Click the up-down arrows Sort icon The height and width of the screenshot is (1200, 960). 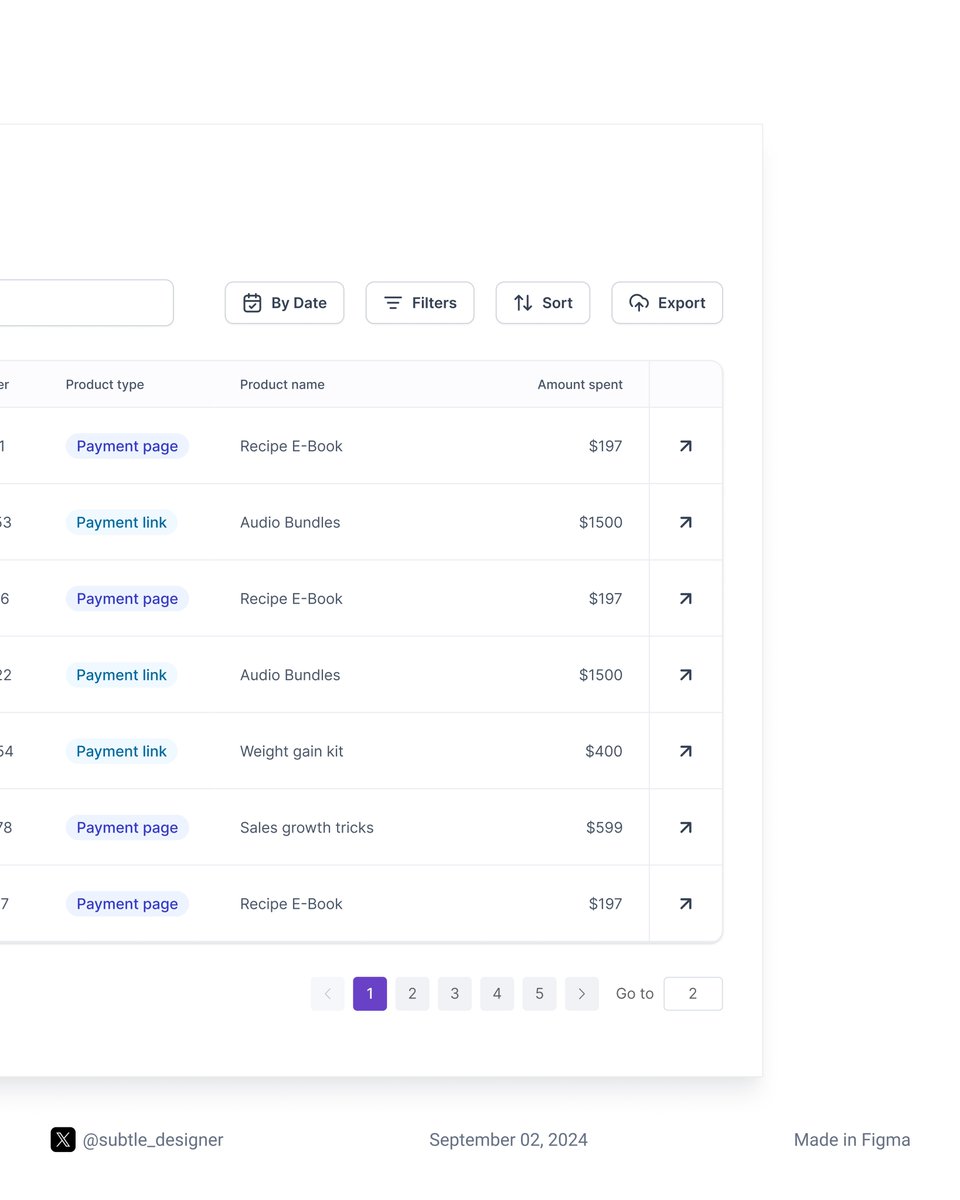click(523, 303)
